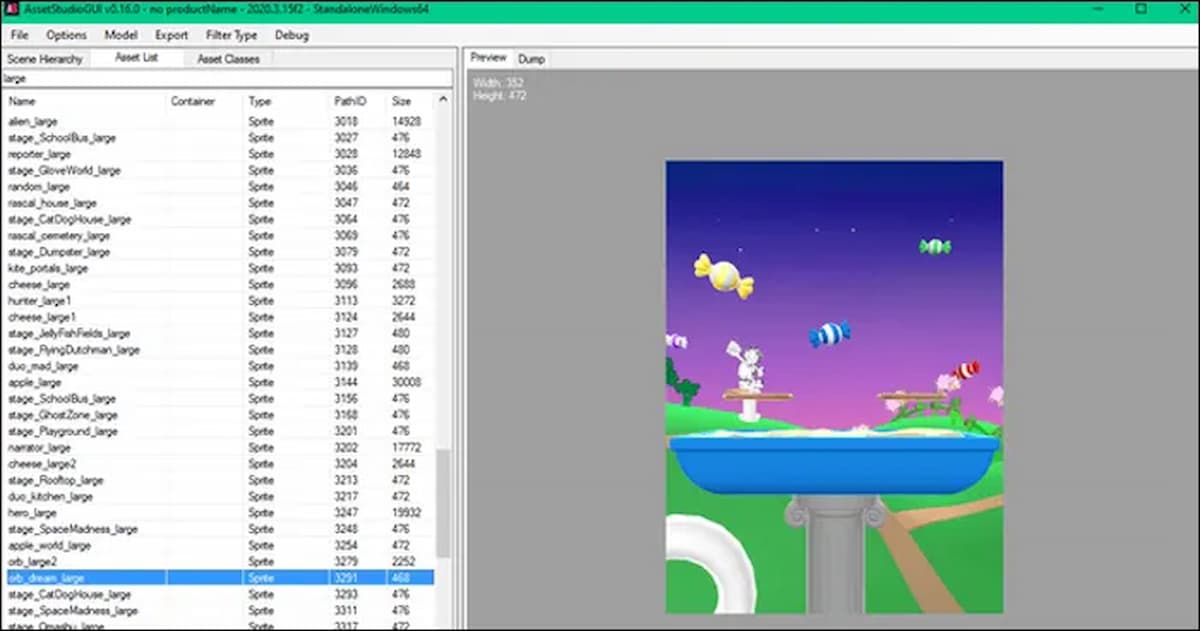Screen dimensions: 1200x631
Task: Click the AssetStudio app icon in title bar
Action: [x=12, y=9]
